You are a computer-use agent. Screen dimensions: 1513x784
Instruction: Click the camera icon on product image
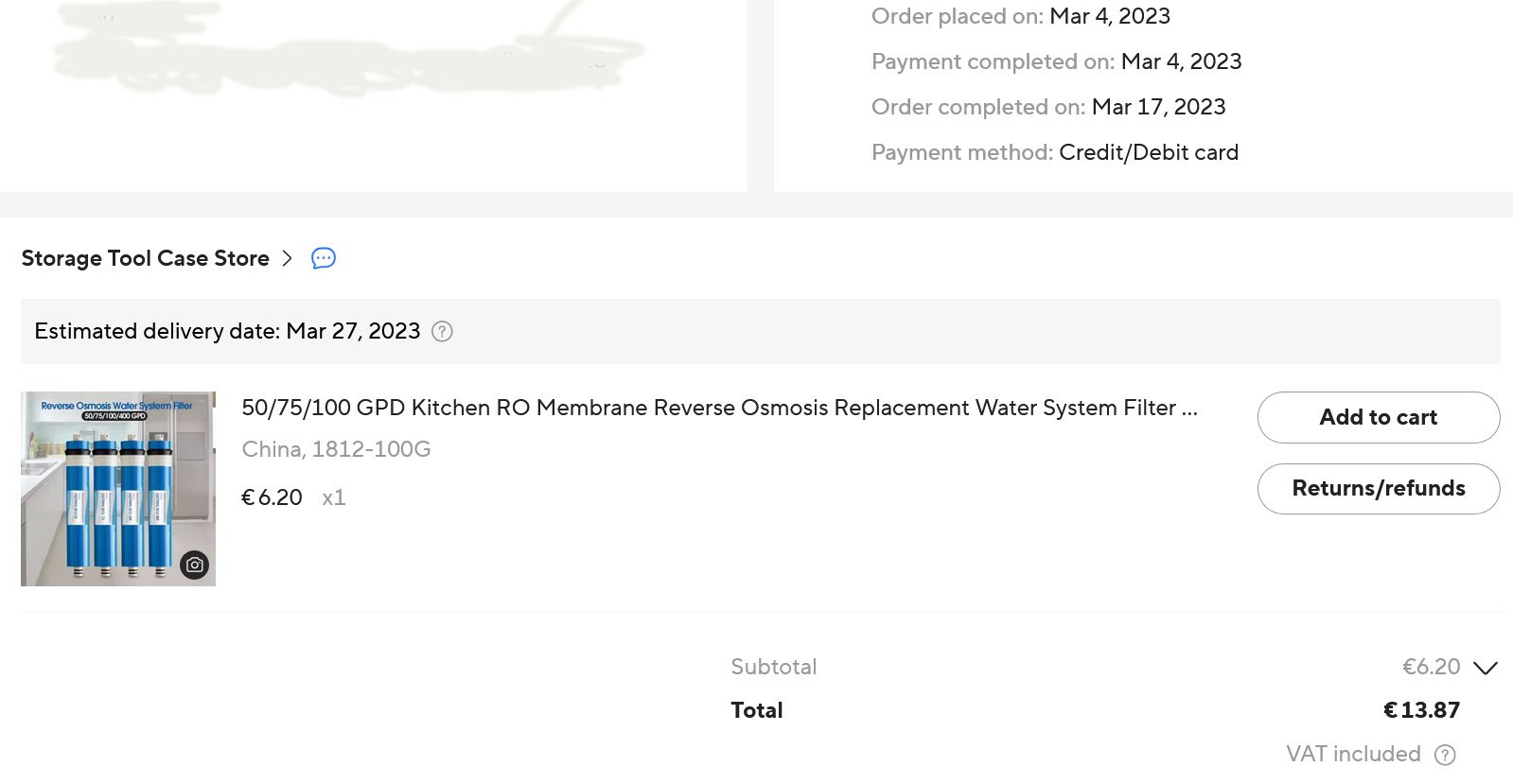coord(195,565)
